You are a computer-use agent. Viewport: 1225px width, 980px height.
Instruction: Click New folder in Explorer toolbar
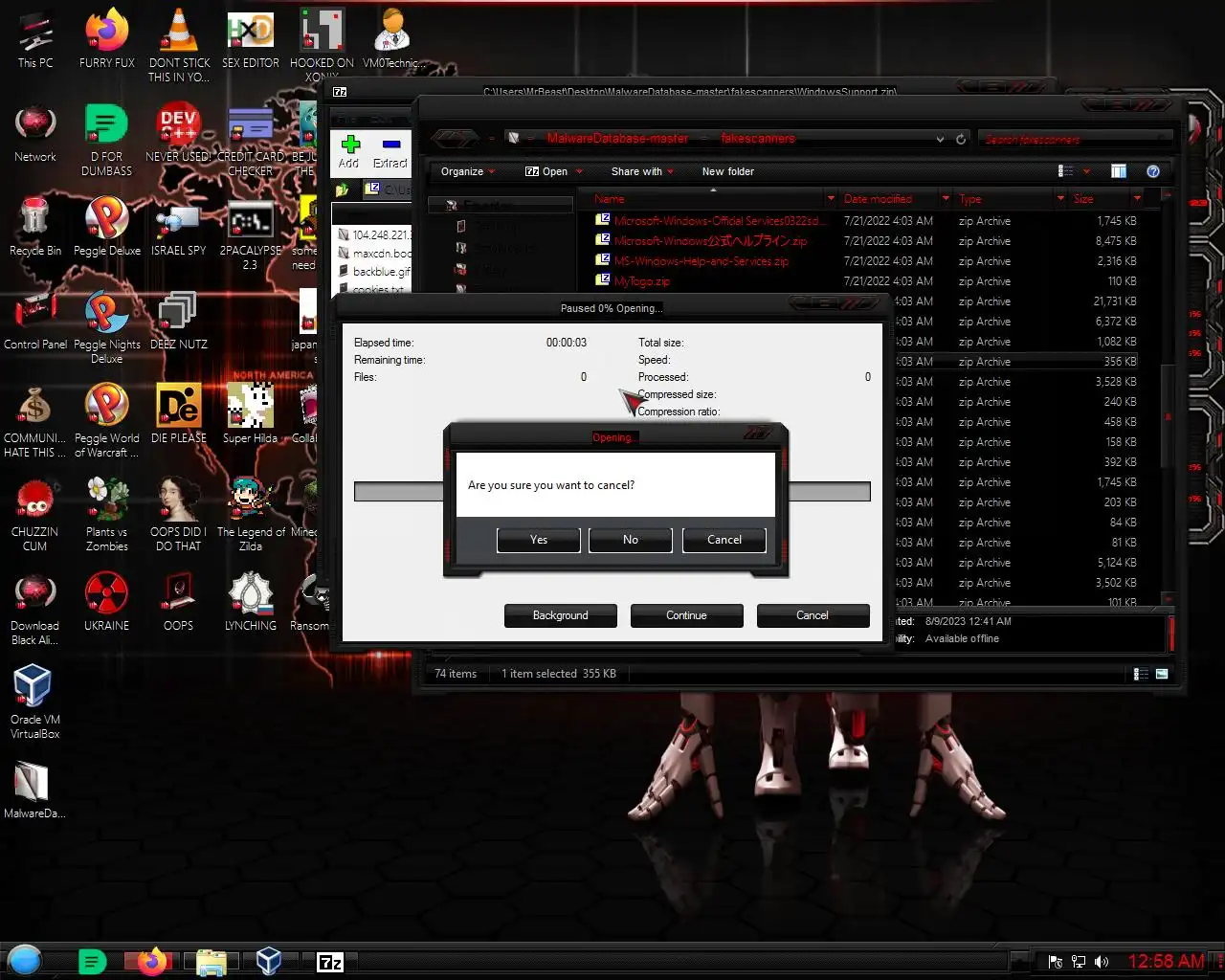[728, 171]
